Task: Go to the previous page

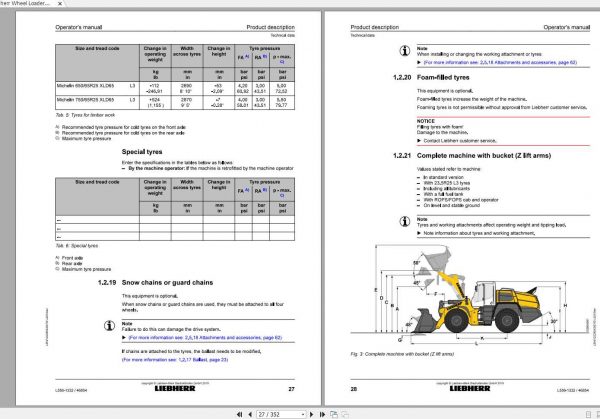Action: (x=250, y=414)
